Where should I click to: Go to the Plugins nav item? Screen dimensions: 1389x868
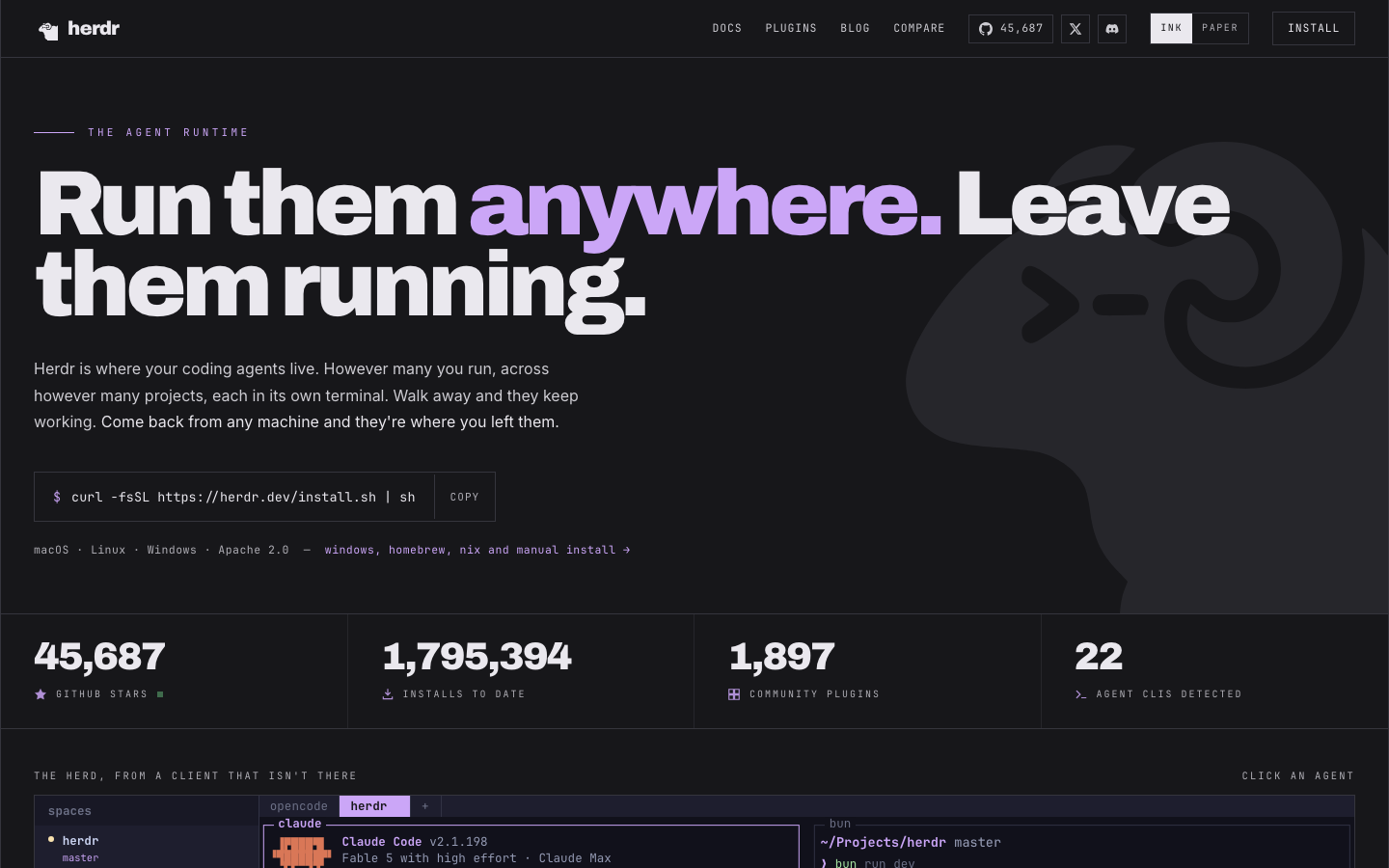791,29
